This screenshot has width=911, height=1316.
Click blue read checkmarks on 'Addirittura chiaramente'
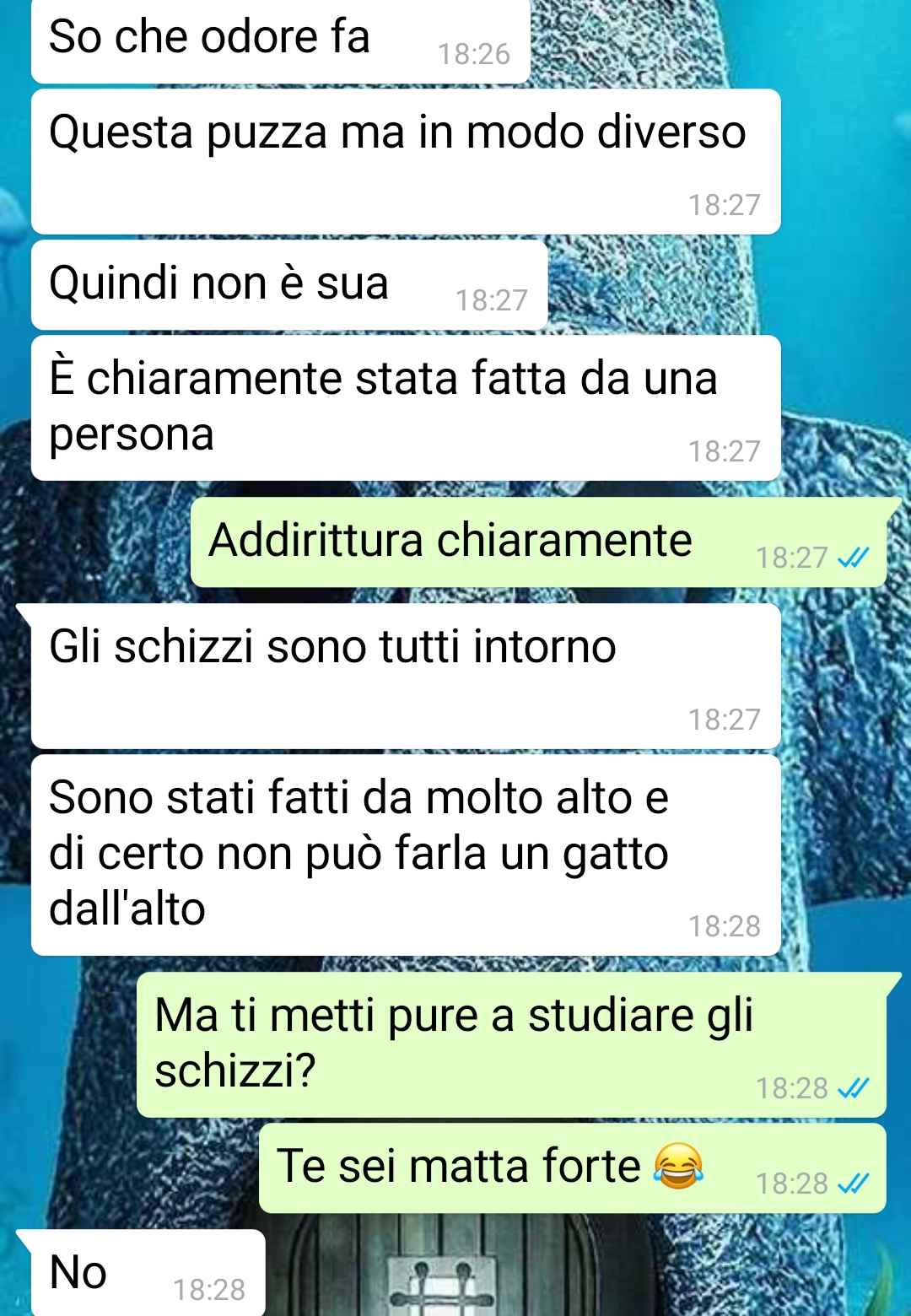point(854,558)
